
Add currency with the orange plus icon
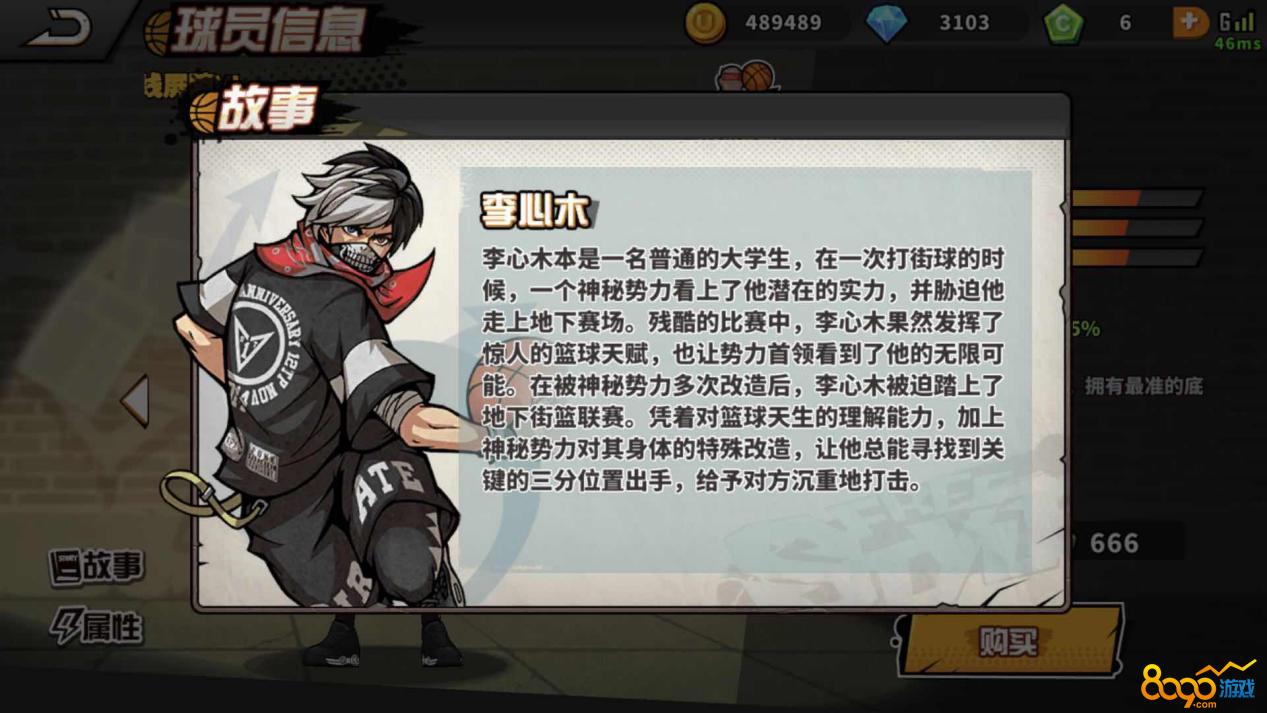coord(1190,21)
